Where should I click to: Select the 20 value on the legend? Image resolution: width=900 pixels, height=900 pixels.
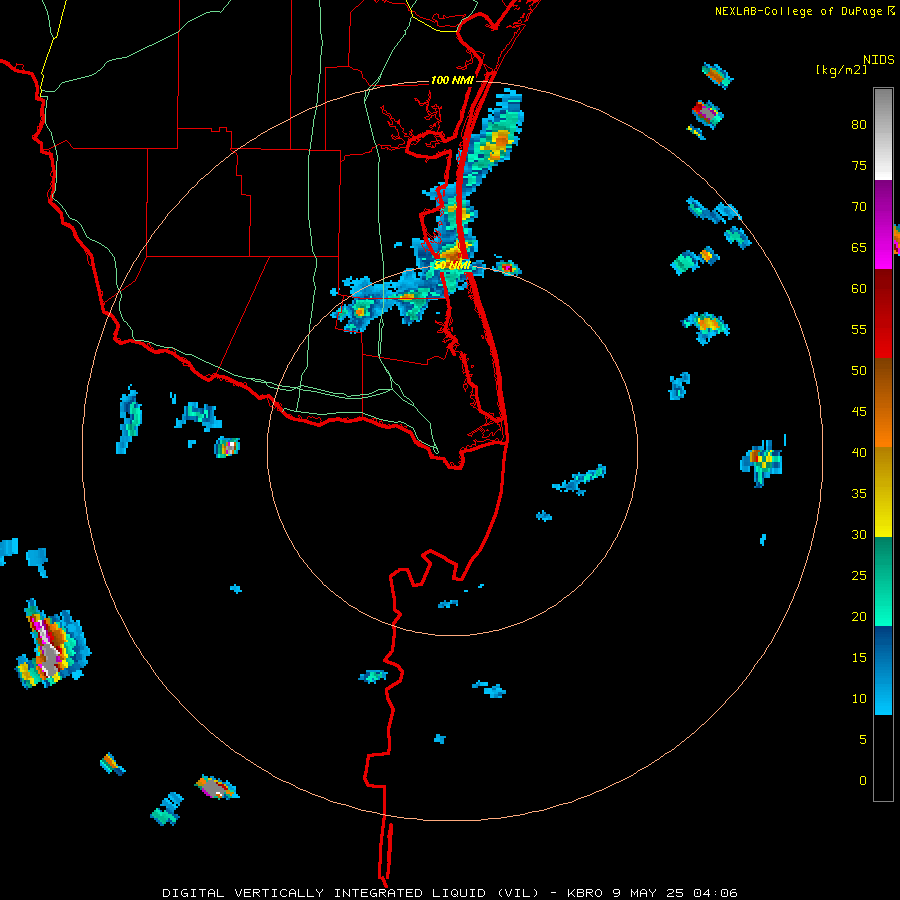(859, 617)
